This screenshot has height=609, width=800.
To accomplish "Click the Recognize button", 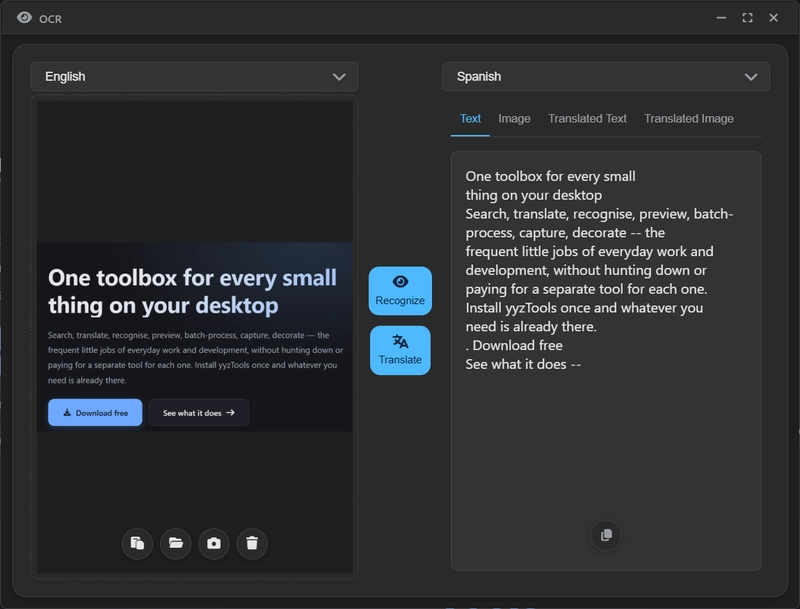I will coord(400,291).
